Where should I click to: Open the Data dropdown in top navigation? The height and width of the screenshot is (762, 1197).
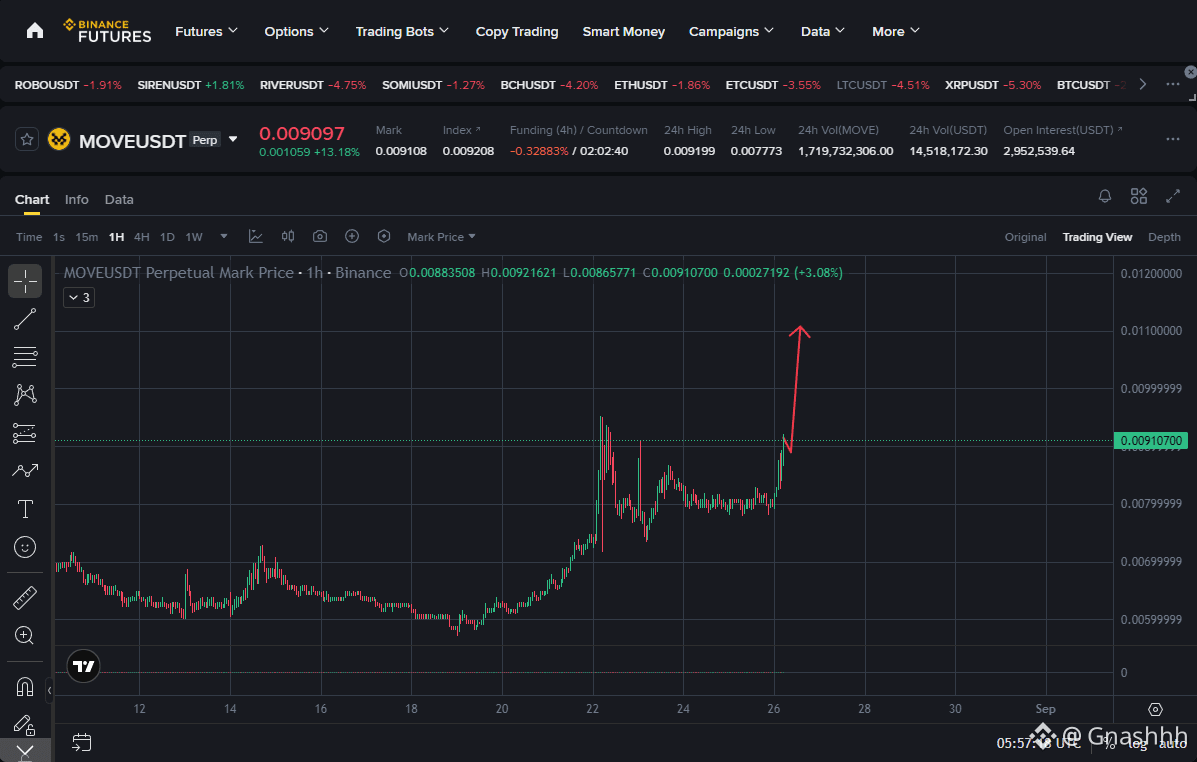[x=823, y=31]
